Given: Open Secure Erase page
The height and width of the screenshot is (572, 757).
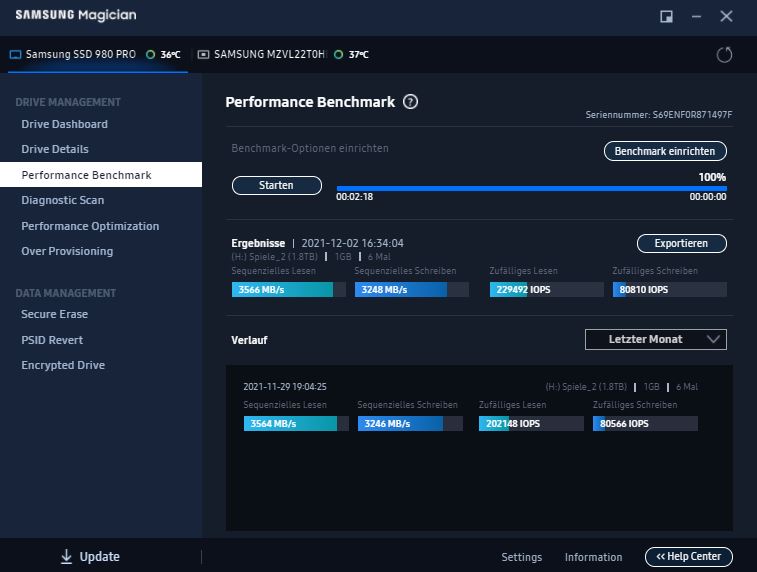Looking at the screenshot, I should point(55,314).
